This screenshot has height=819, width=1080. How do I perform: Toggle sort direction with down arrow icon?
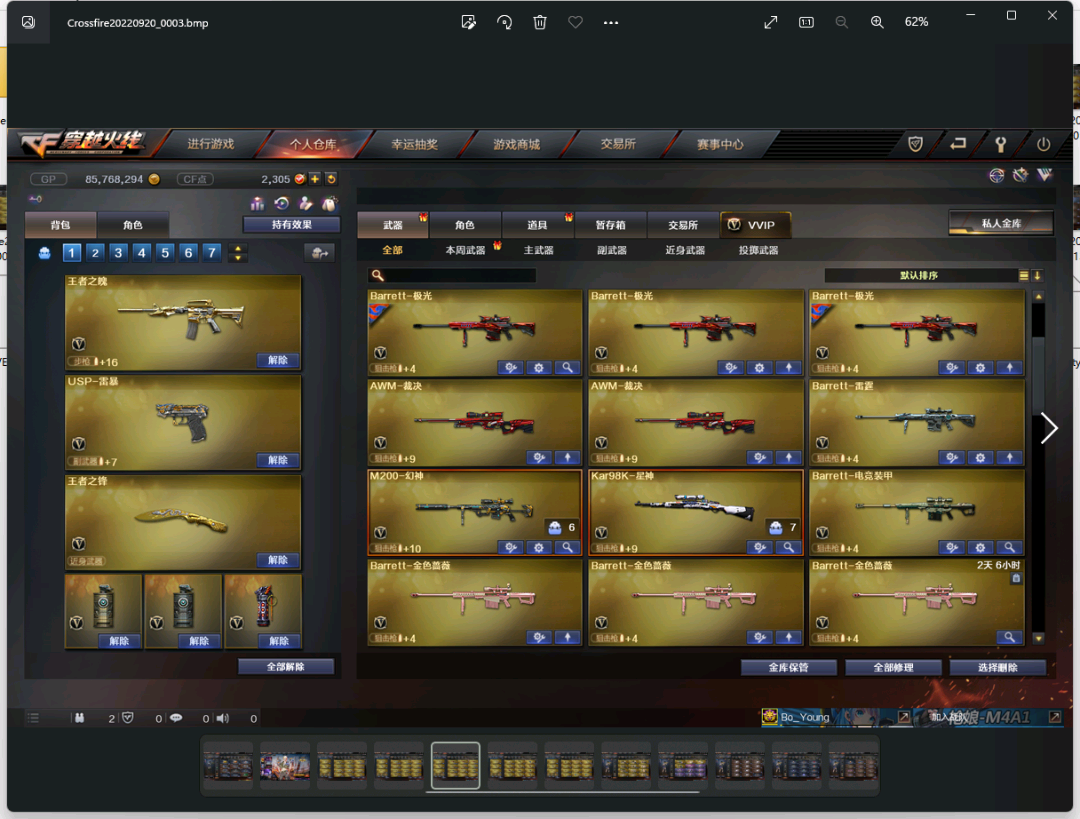(1037, 276)
